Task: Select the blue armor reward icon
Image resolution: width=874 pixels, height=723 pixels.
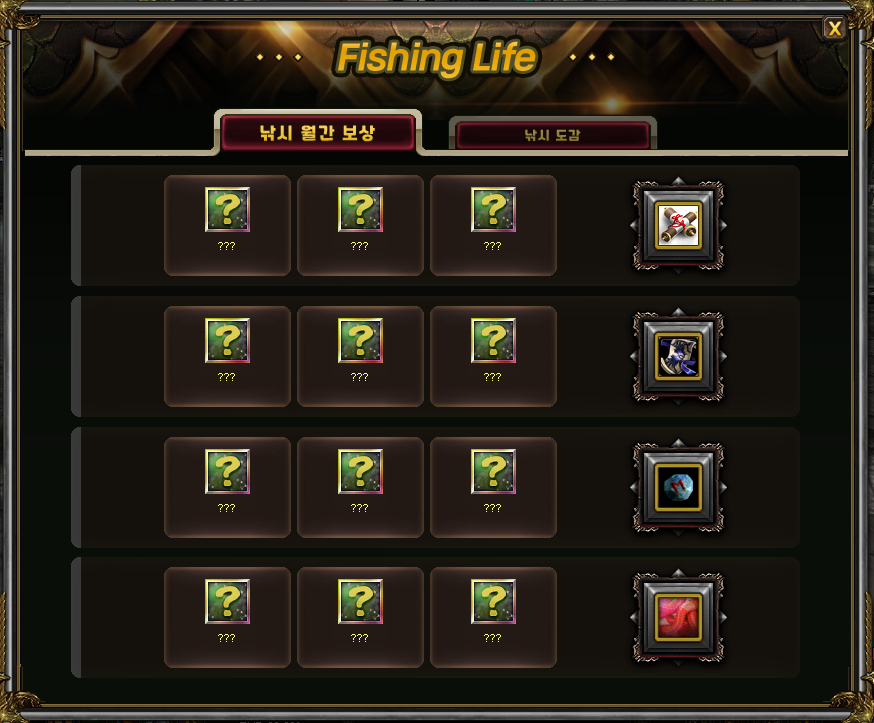Action: point(678,357)
